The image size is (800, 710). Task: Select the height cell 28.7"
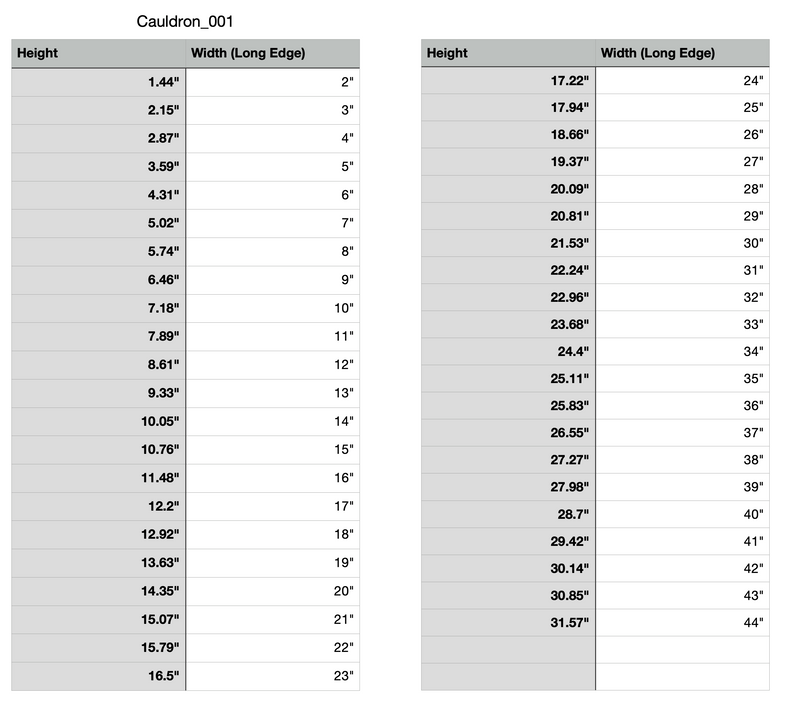click(508, 514)
